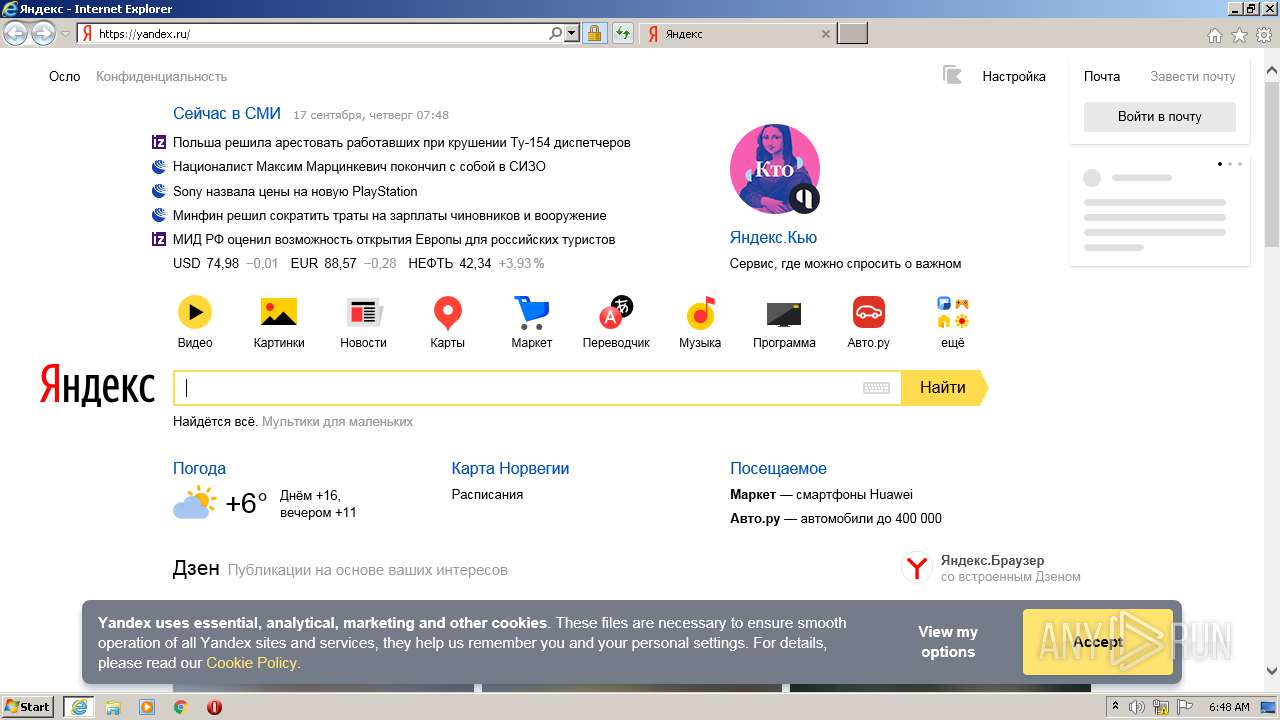Expand the recent pages dropdown arrow

(x=66, y=33)
